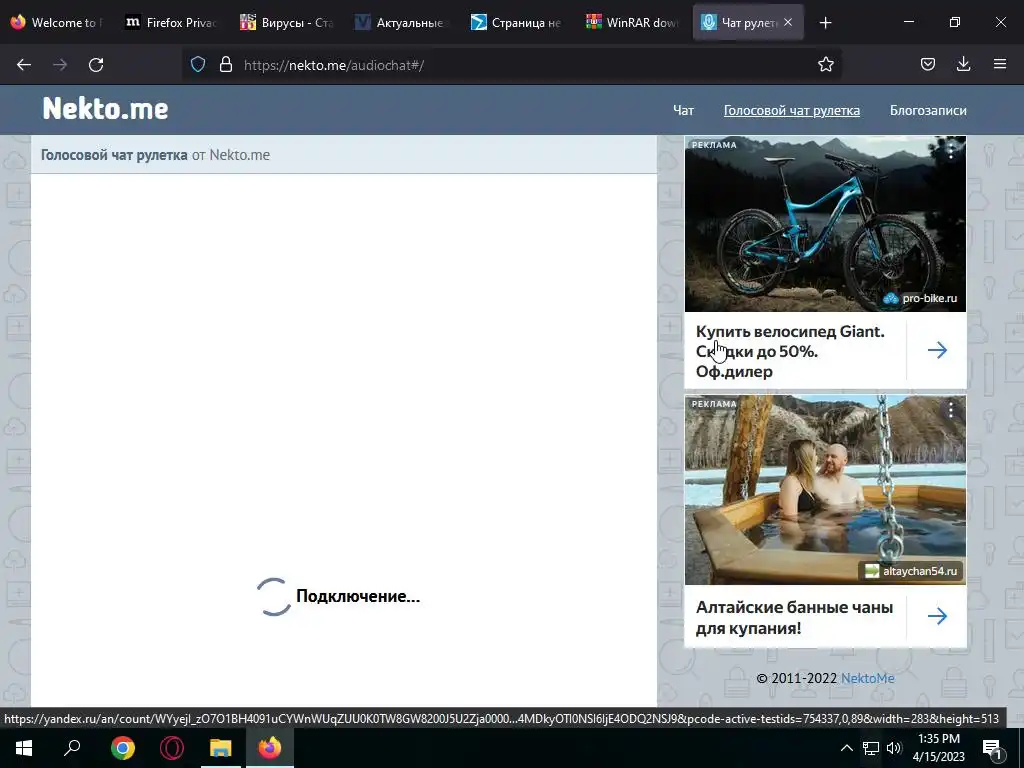Save to Pocket icon in toolbar
The image size is (1024, 768).
(x=927, y=65)
